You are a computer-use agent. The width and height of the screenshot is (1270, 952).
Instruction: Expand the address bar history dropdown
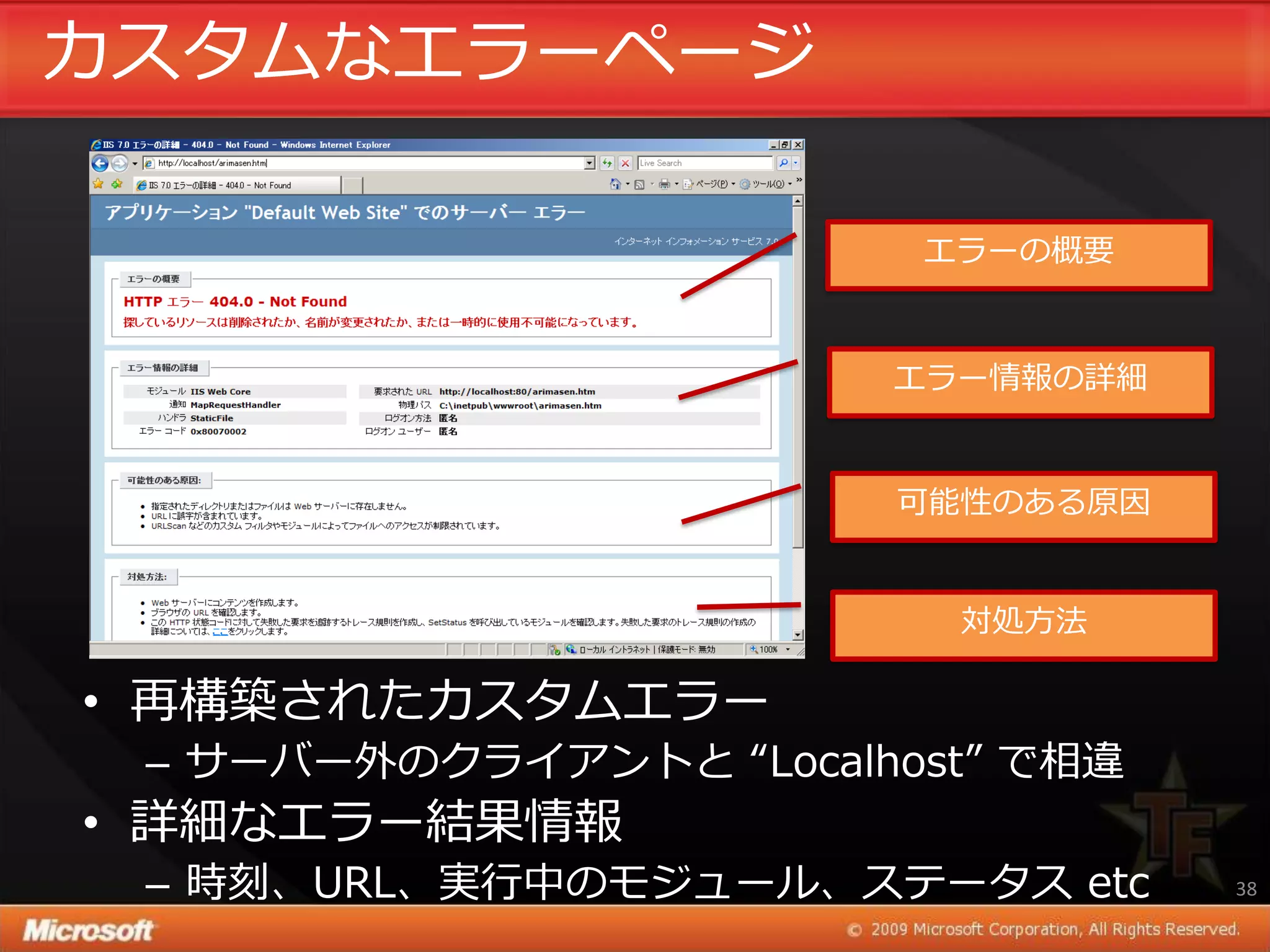[x=590, y=164]
